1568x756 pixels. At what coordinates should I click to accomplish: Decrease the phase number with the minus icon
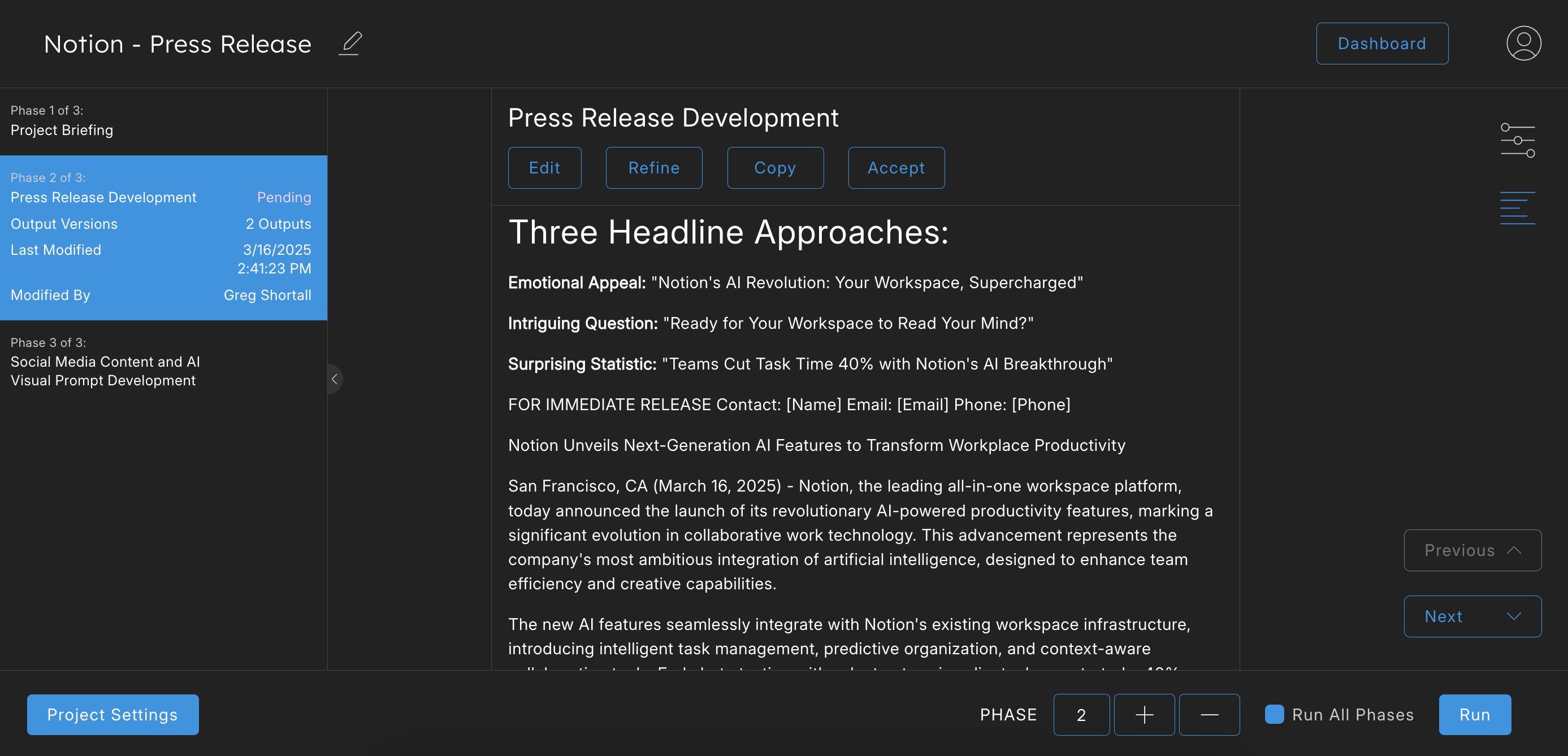(1209, 715)
